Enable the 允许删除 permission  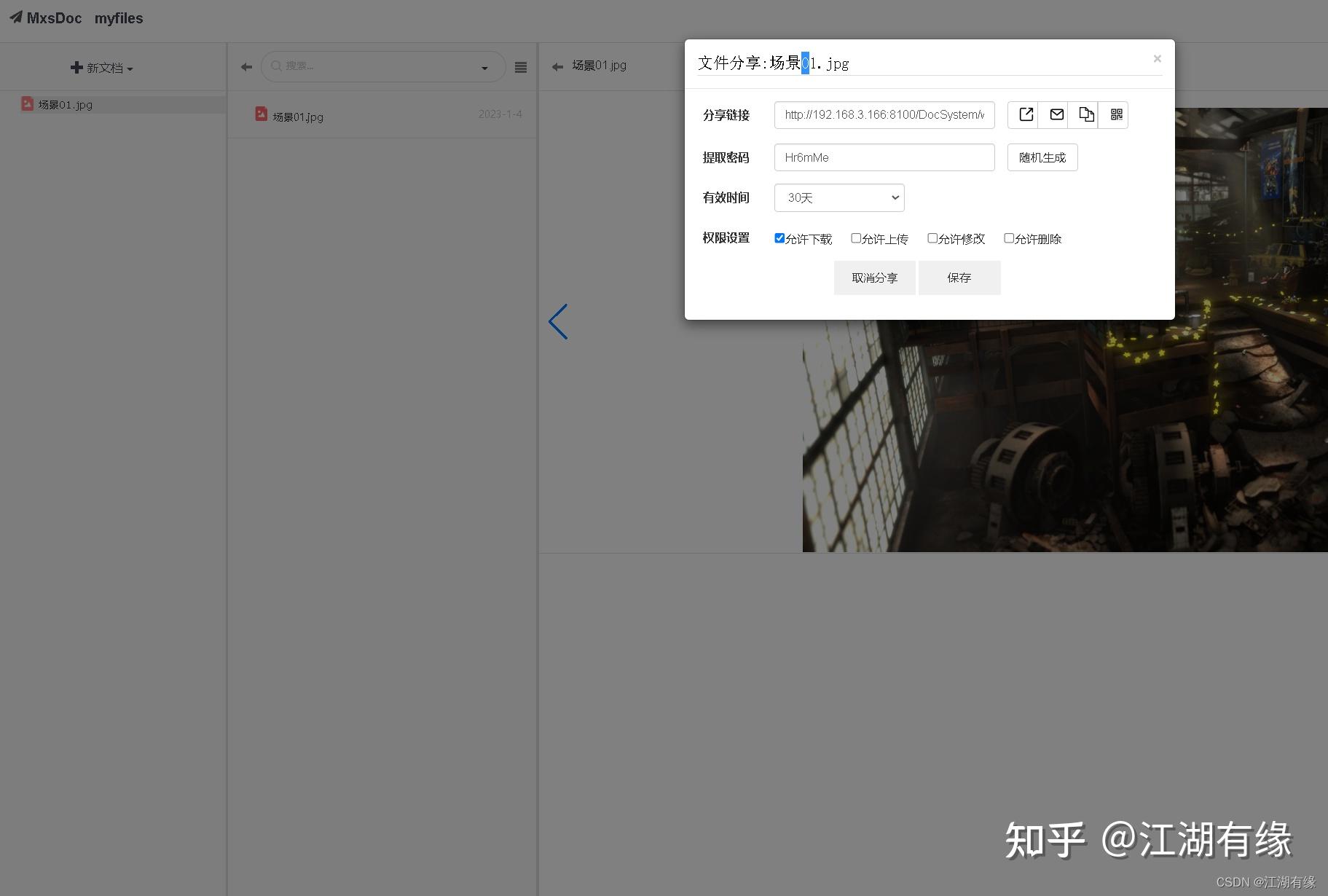coord(1009,238)
